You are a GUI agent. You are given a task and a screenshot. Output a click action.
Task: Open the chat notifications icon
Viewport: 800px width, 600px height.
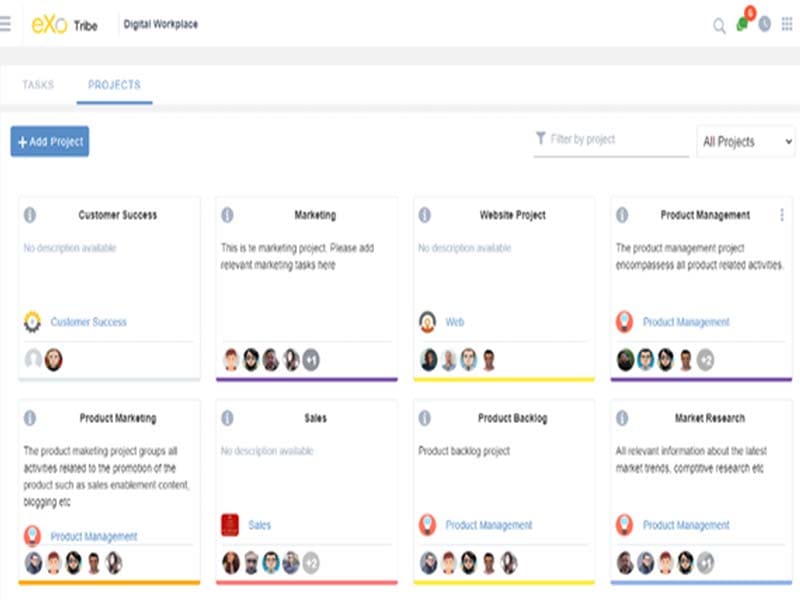click(742, 24)
